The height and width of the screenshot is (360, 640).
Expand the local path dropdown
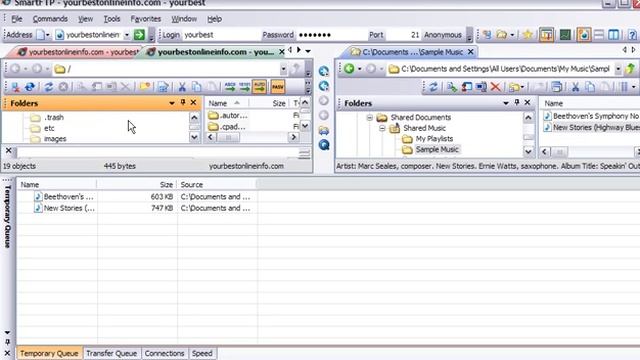point(618,69)
